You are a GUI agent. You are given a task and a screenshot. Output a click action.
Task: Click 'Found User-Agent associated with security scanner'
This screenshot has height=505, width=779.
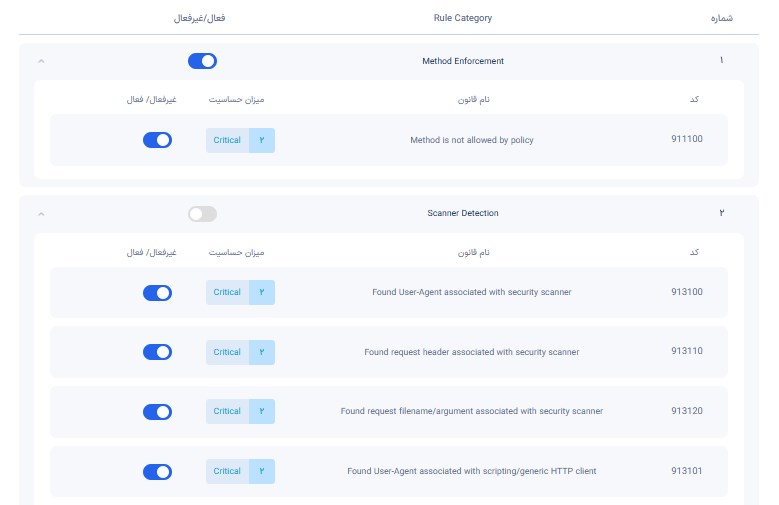click(x=472, y=292)
